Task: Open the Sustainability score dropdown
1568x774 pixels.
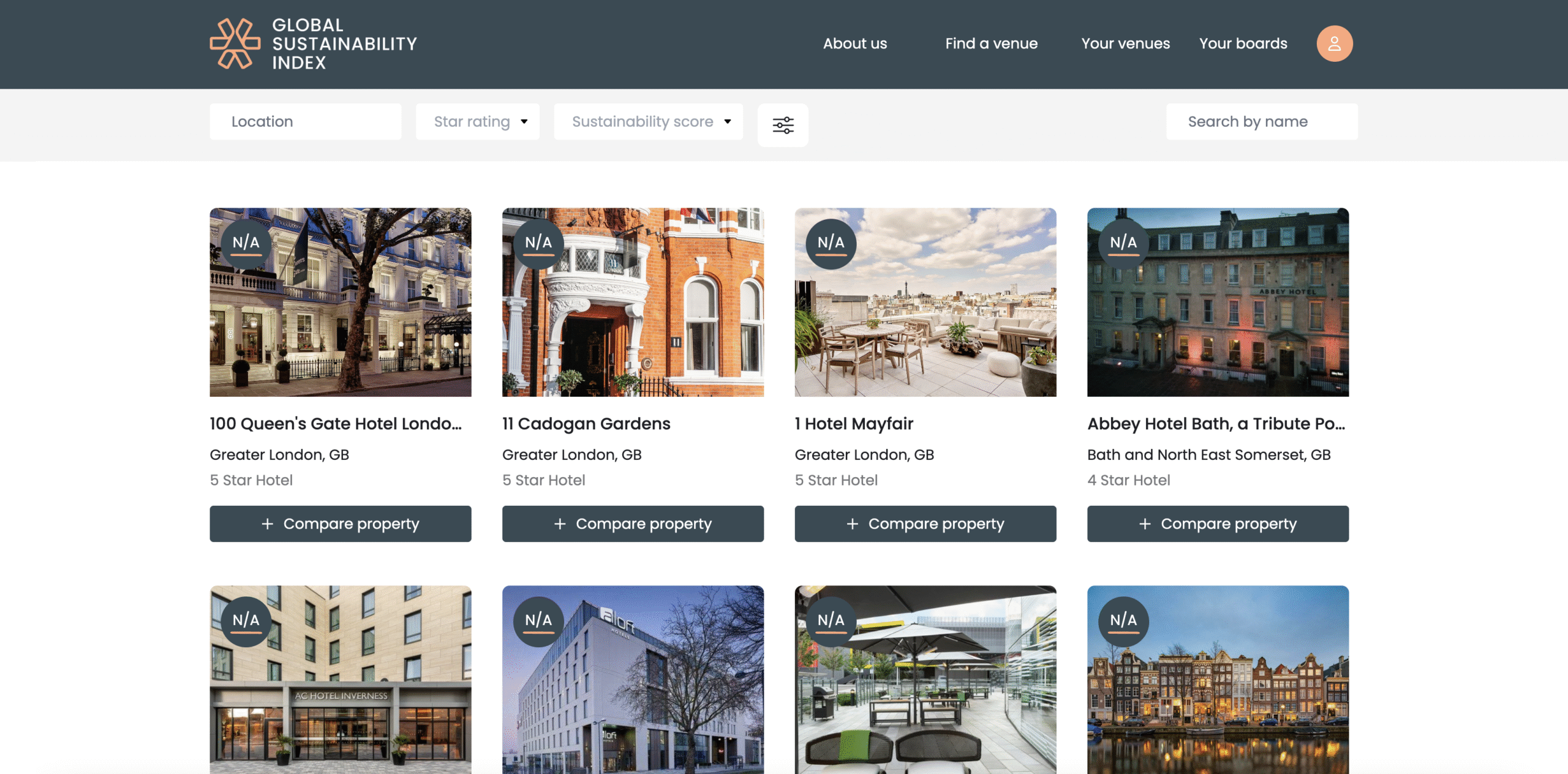Action: click(648, 122)
